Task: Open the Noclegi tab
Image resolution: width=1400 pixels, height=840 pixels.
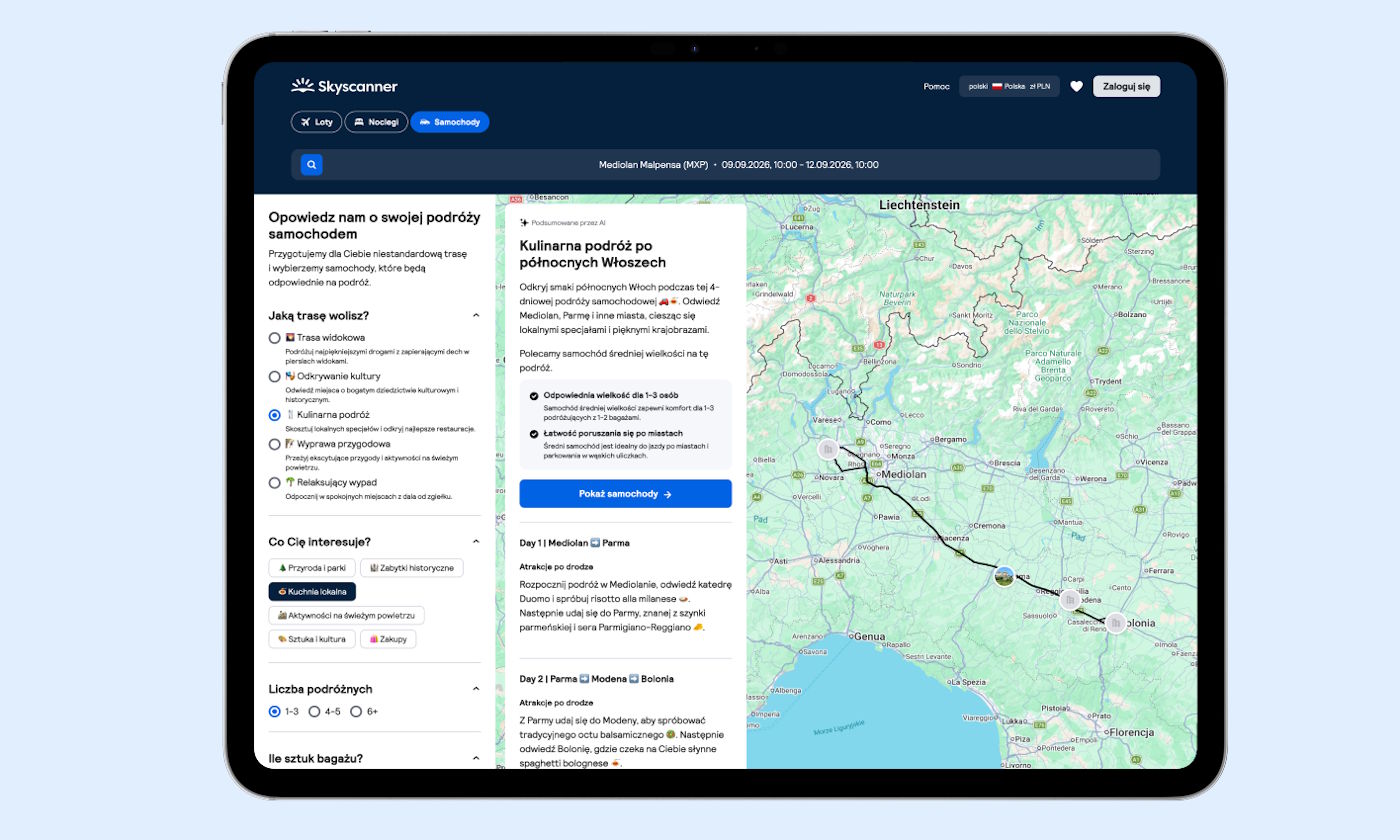Action: (x=376, y=122)
